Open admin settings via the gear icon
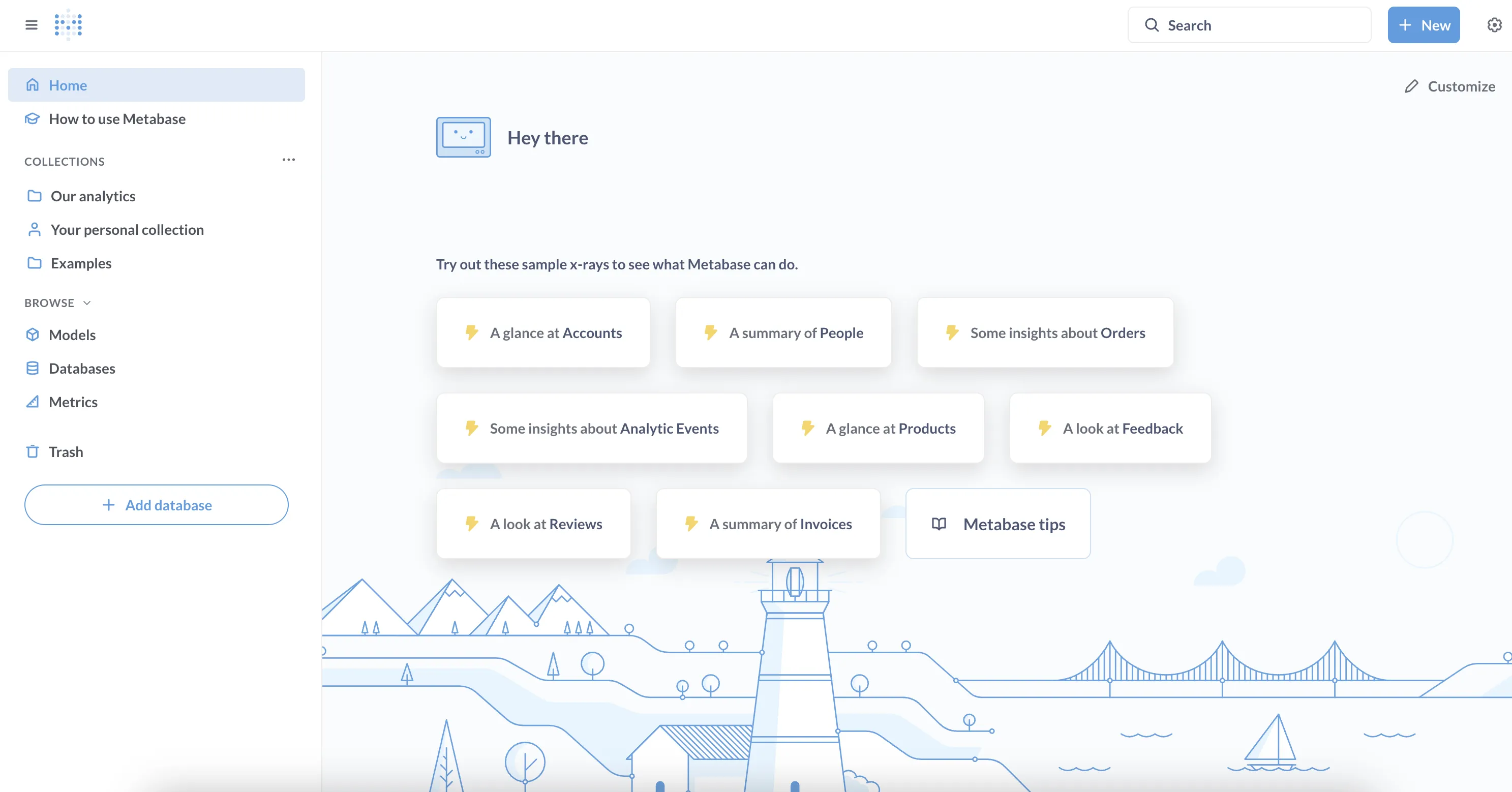Screen dimensions: 1512x792 pos(1493,25)
